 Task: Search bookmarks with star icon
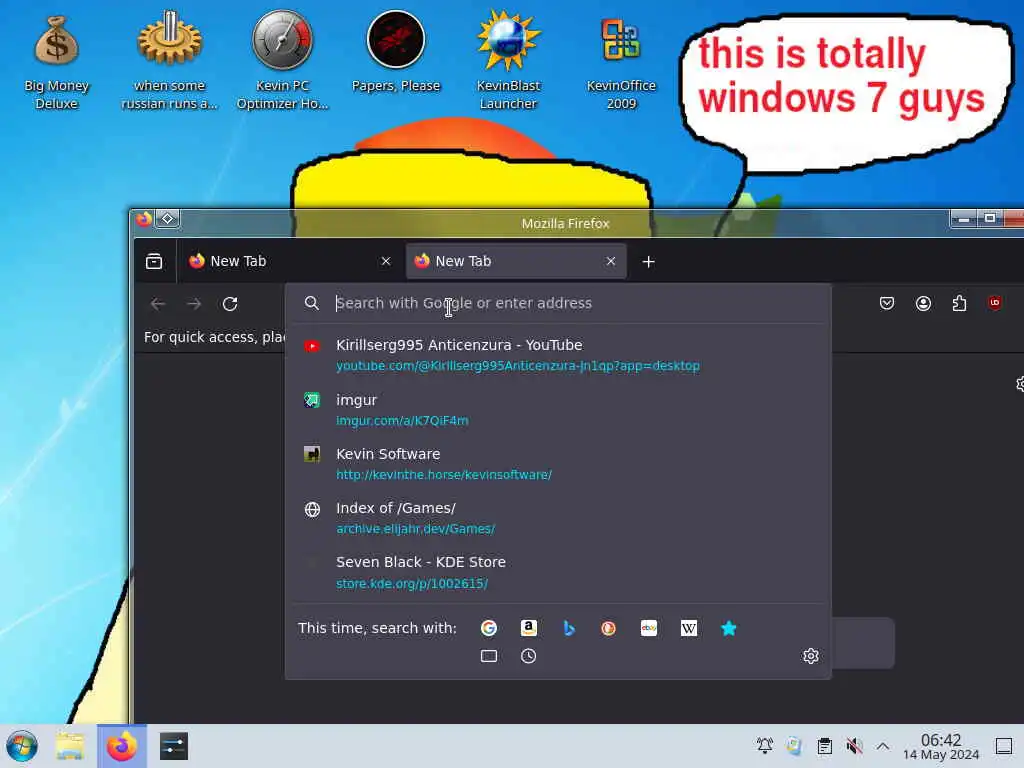click(x=729, y=628)
